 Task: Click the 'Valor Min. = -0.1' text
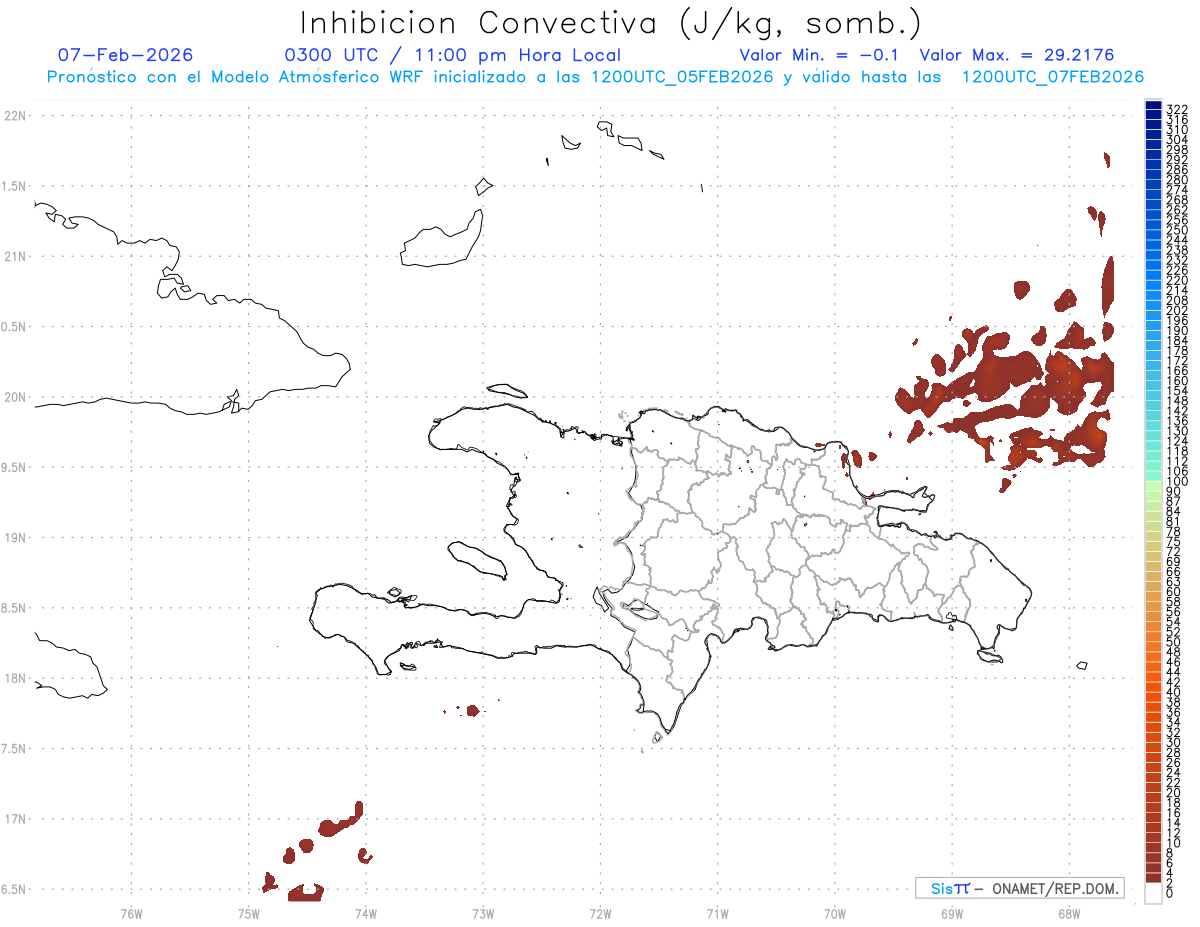coord(821,55)
